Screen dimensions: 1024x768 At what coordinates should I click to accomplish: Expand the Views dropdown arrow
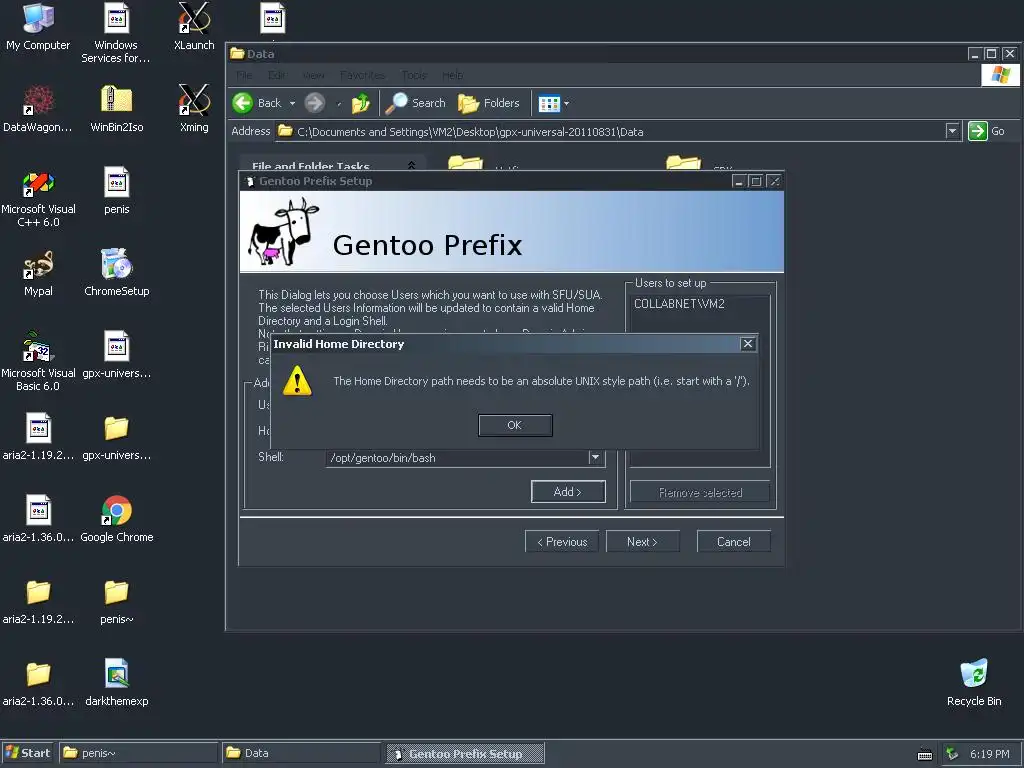point(566,103)
